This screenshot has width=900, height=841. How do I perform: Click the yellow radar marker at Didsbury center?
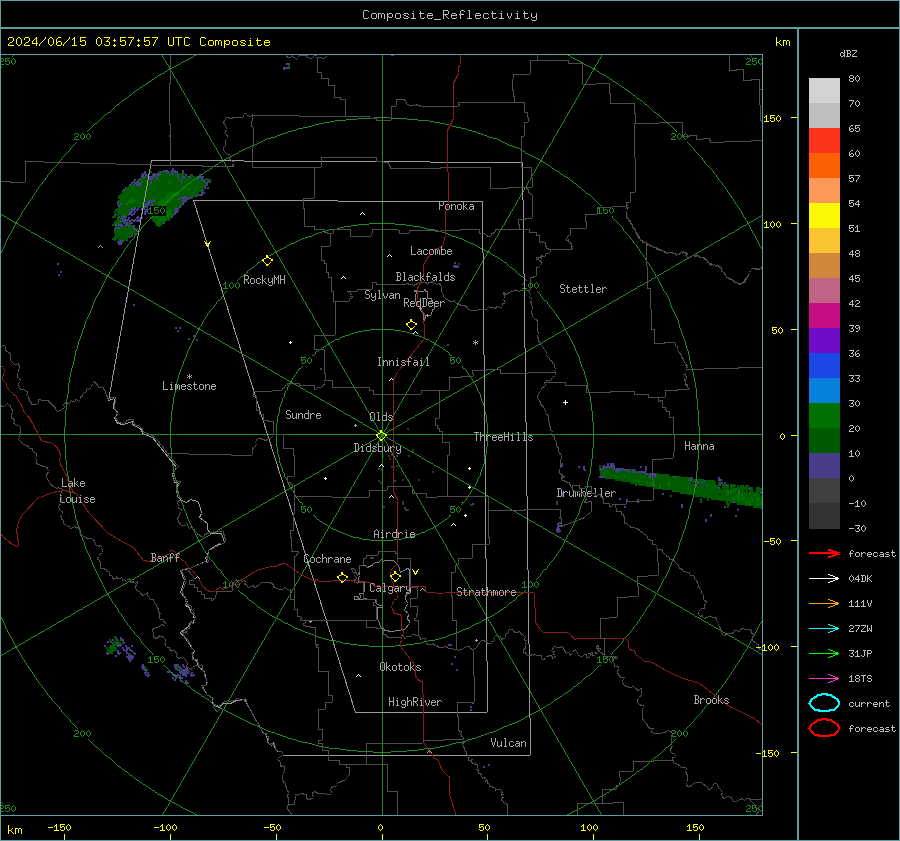381,436
